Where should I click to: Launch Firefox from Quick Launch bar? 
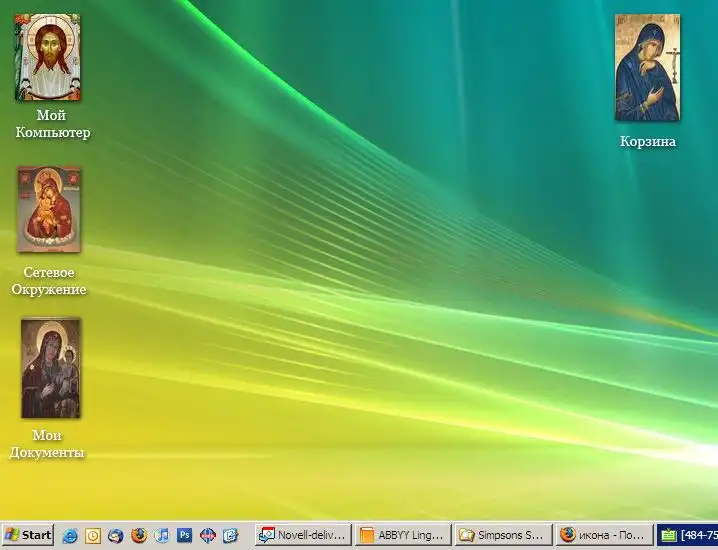(139, 536)
